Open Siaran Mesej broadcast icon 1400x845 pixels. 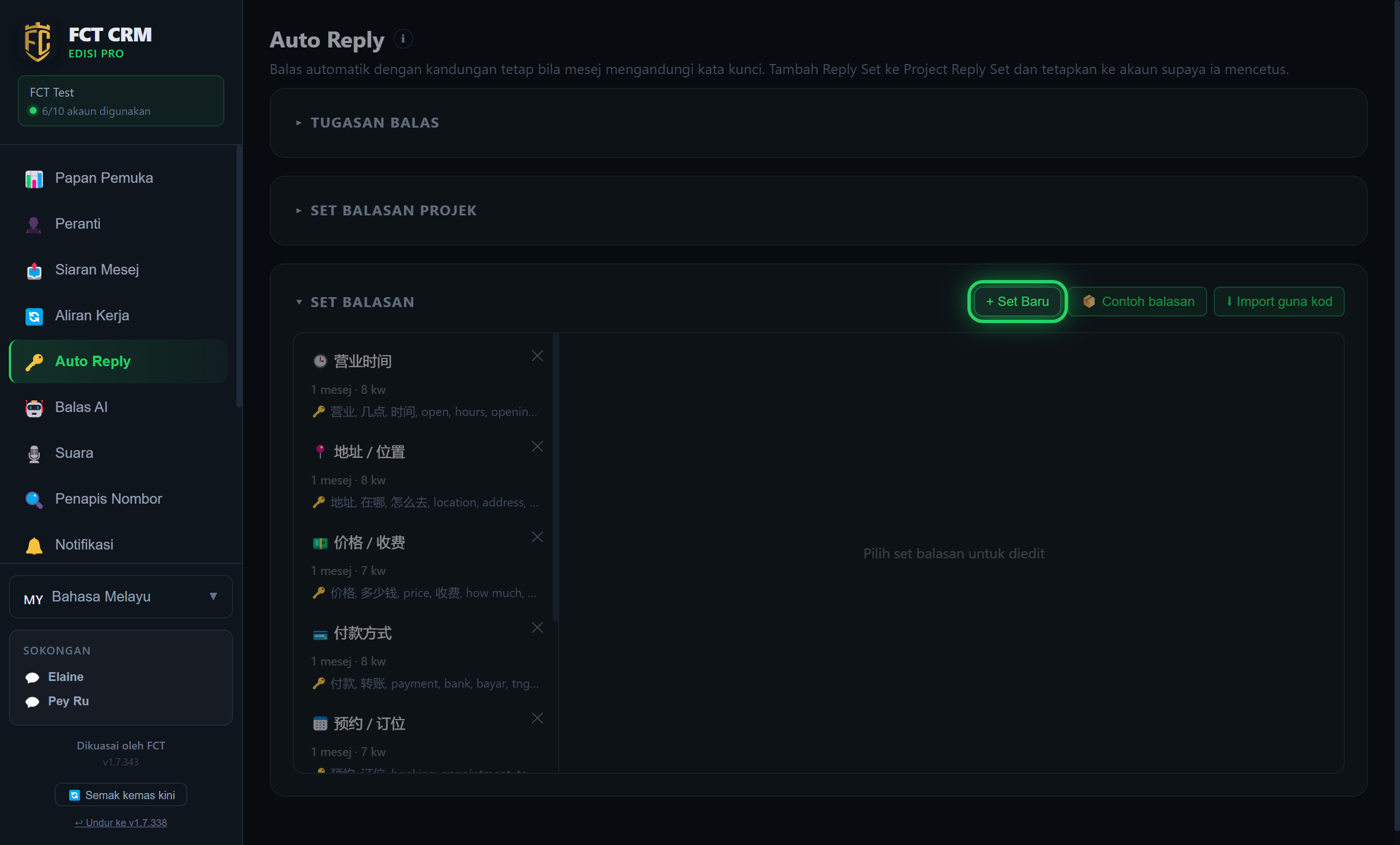(34, 270)
